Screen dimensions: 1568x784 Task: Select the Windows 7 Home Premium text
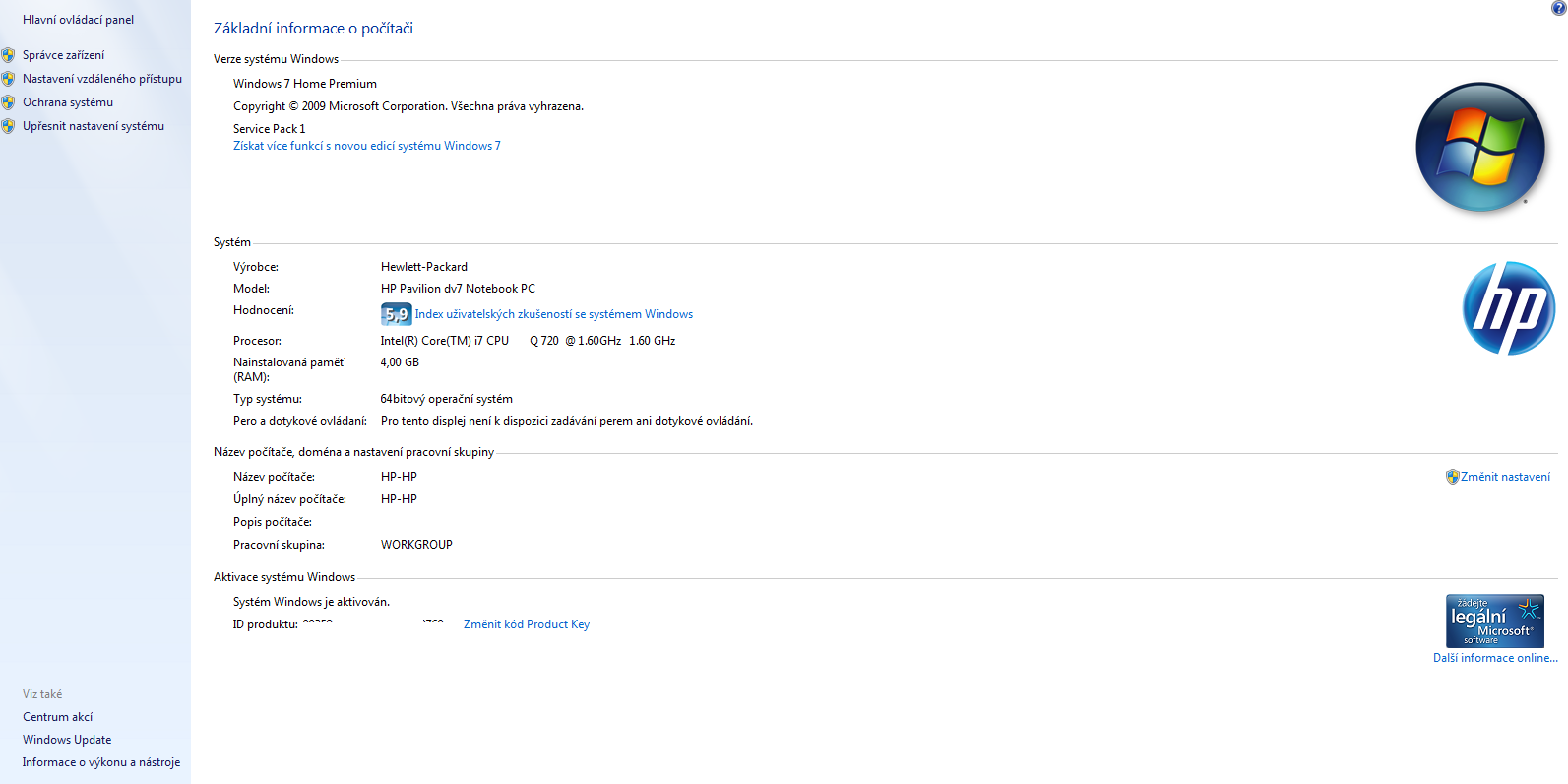click(305, 84)
